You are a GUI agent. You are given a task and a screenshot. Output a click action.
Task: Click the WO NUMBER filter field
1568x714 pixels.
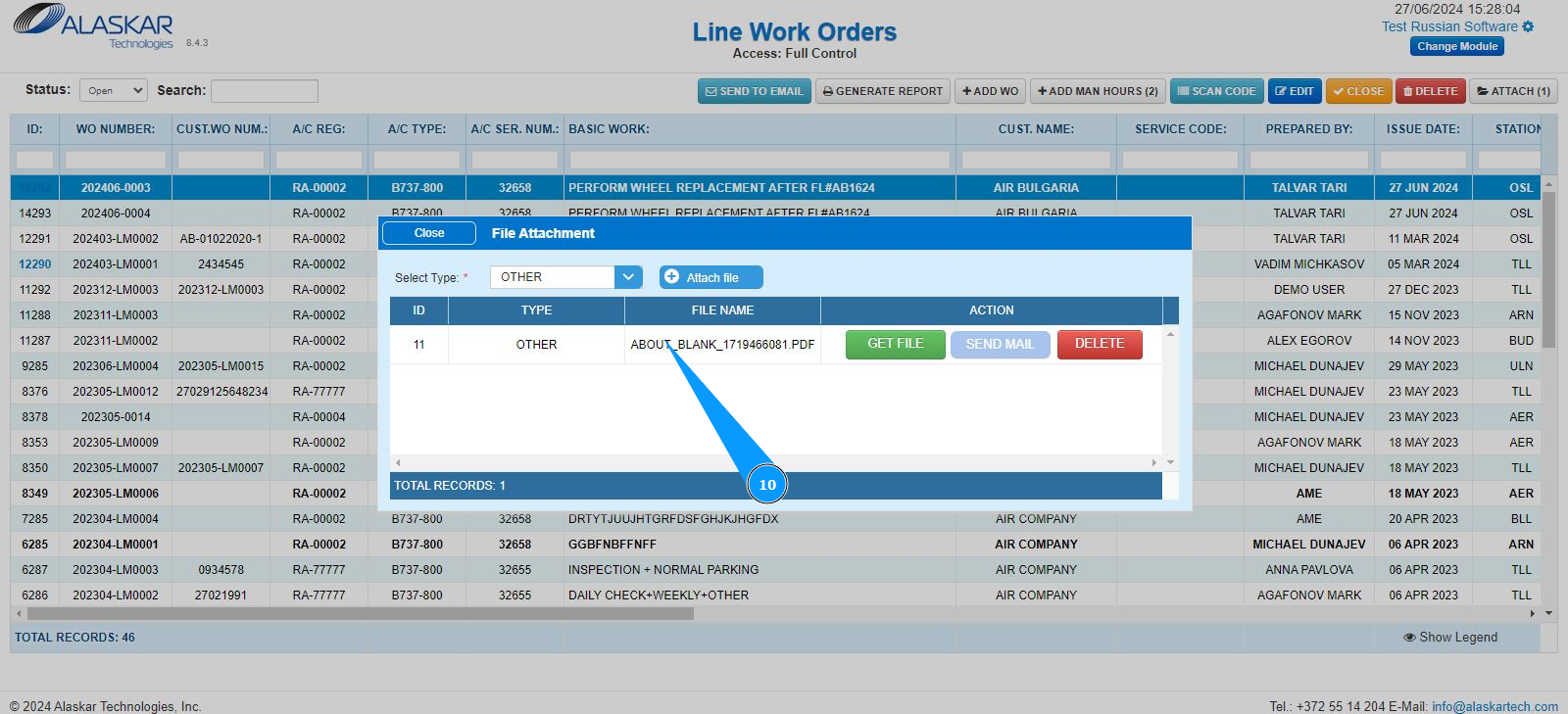pos(116,160)
